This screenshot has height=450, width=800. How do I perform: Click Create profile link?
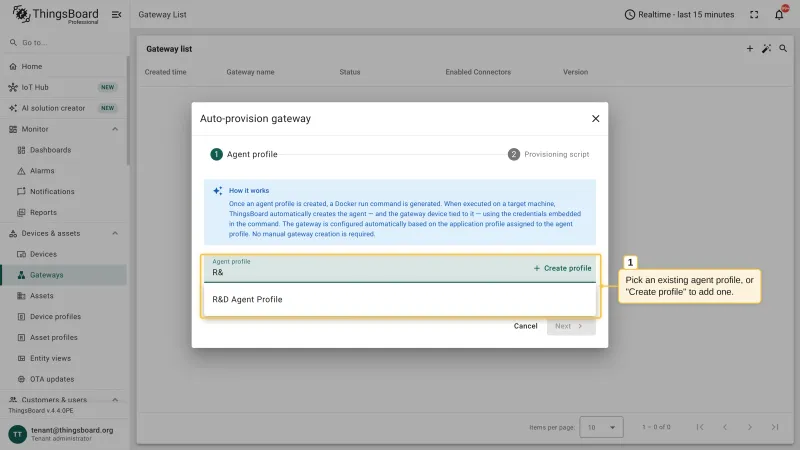tap(562, 268)
